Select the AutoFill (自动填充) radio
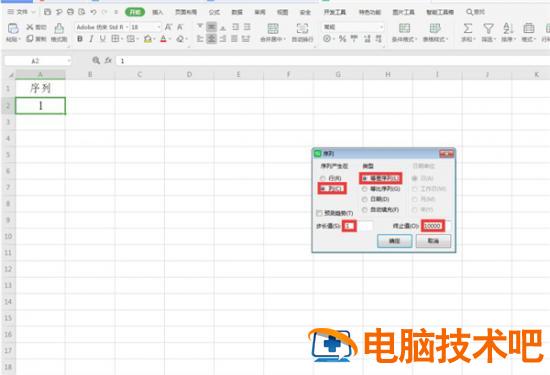Image resolution: width=550 pixels, height=375 pixels. point(364,210)
